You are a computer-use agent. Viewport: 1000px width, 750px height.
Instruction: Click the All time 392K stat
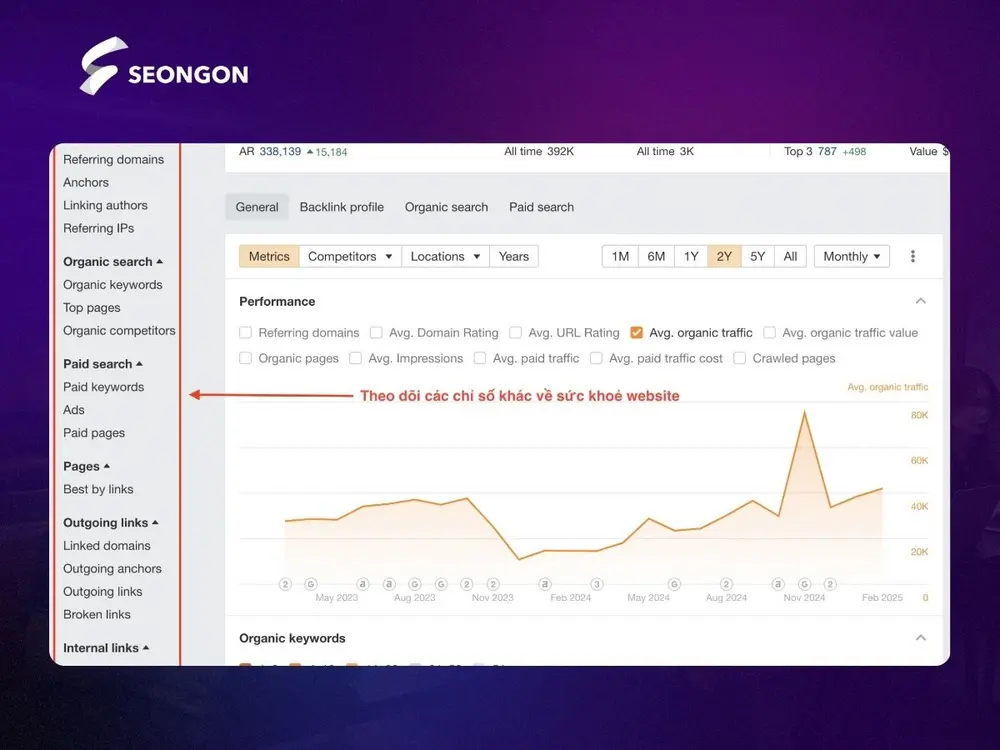tap(539, 152)
